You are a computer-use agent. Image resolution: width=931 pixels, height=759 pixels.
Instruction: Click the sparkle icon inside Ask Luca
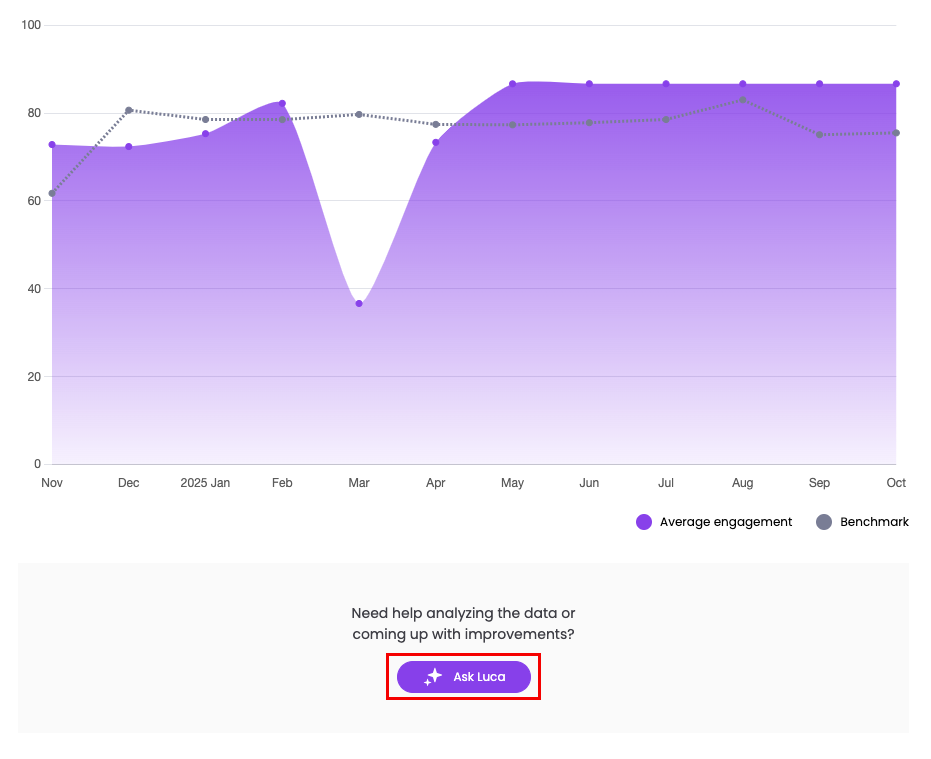[433, 677]
